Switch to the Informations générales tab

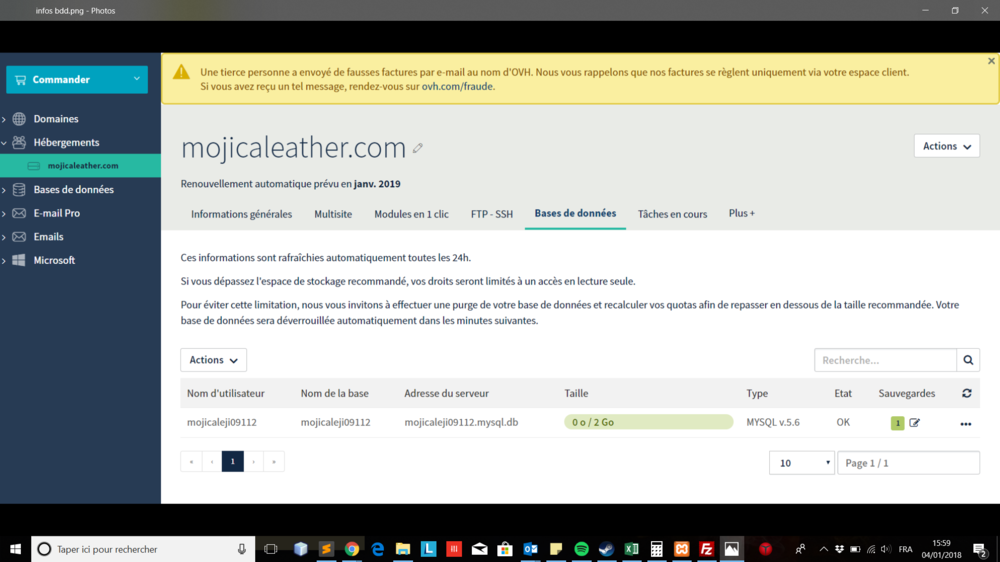(241, 214)
